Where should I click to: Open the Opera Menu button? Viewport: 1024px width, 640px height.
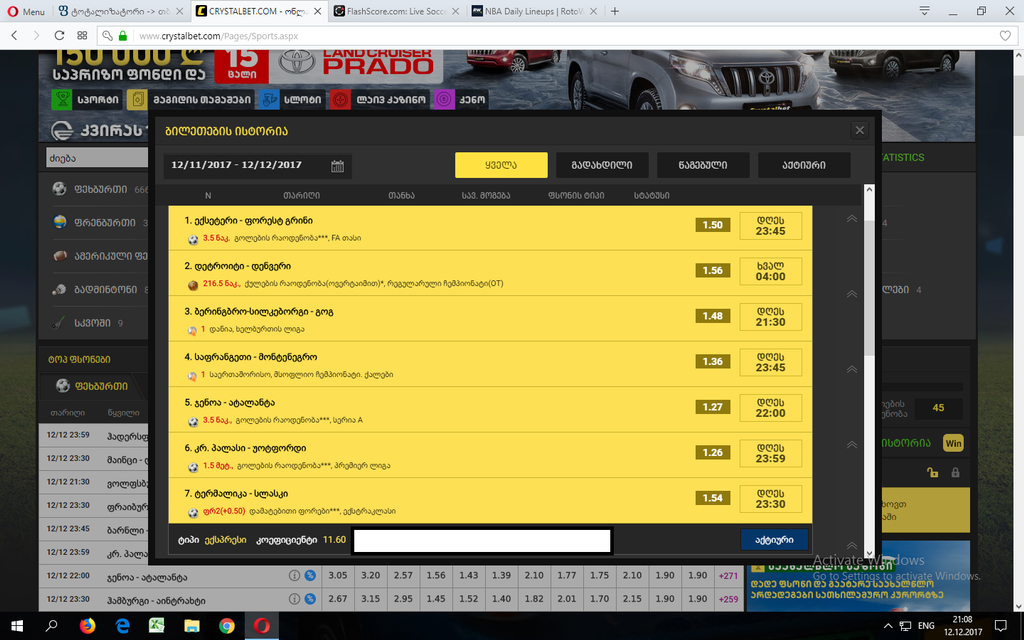point(26,11)
